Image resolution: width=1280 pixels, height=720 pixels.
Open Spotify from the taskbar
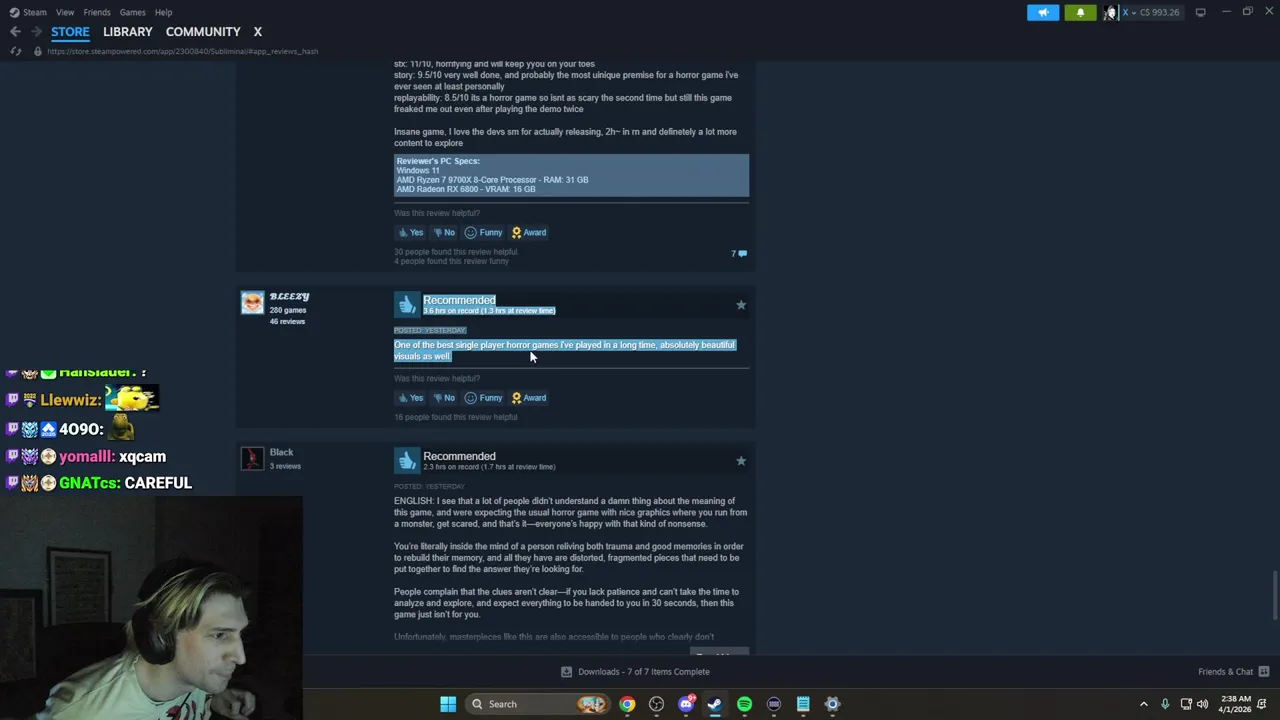(744, 704)
